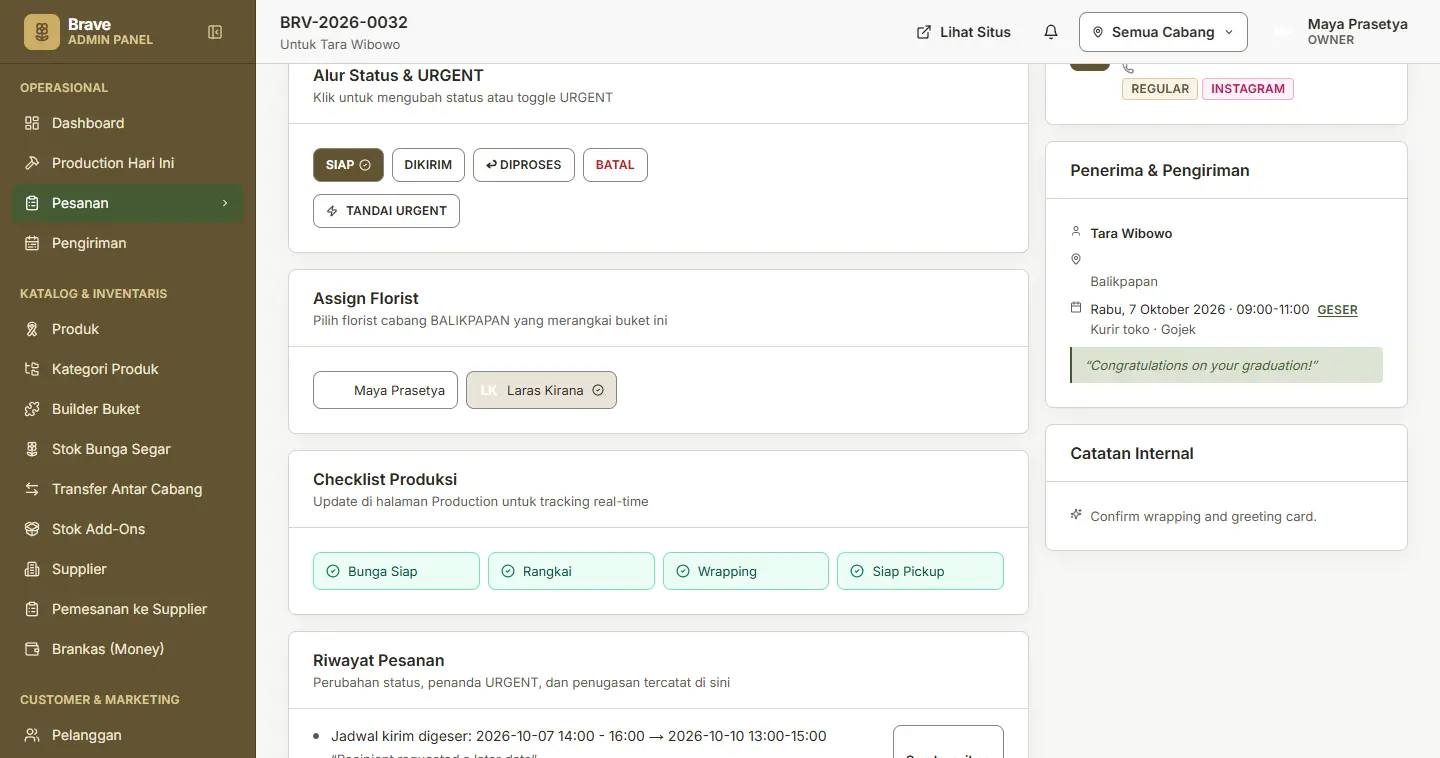
Task: Click the Produk flower icon
Action: 32,329
